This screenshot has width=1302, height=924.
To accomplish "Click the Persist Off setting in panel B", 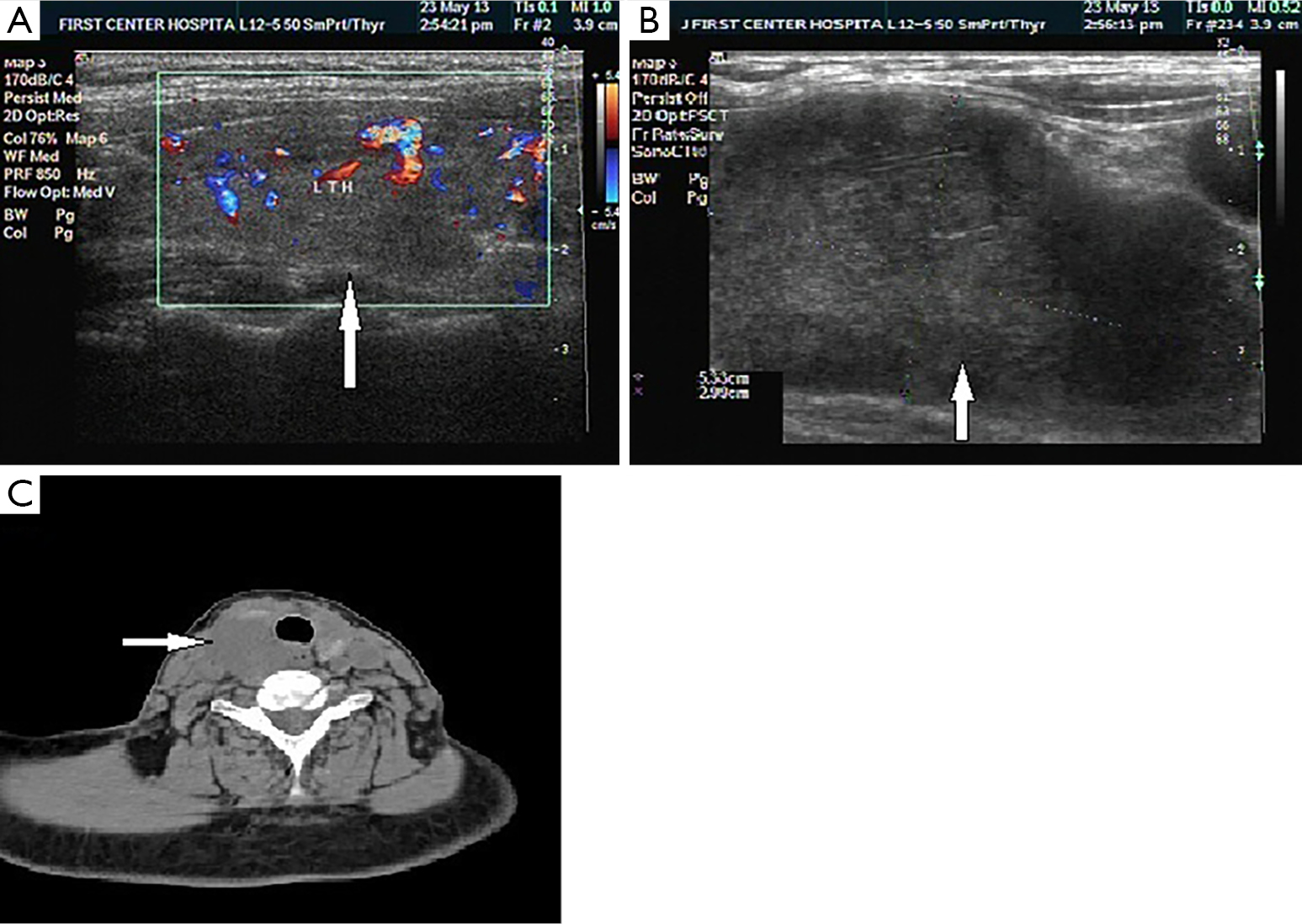I will click(x=669, y=98).
